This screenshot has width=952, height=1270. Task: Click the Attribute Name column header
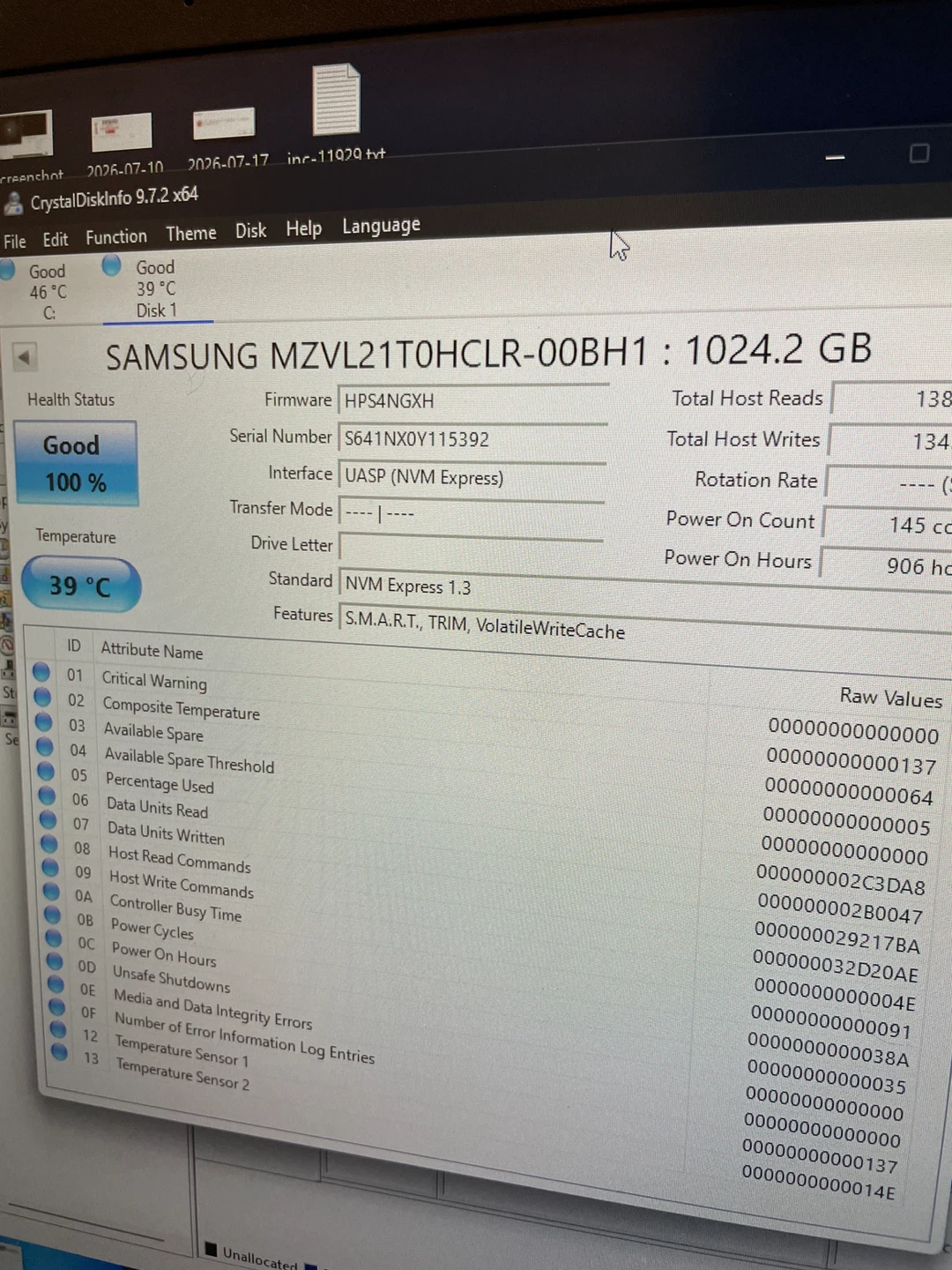pyautogui.click(x=152, y=651)
